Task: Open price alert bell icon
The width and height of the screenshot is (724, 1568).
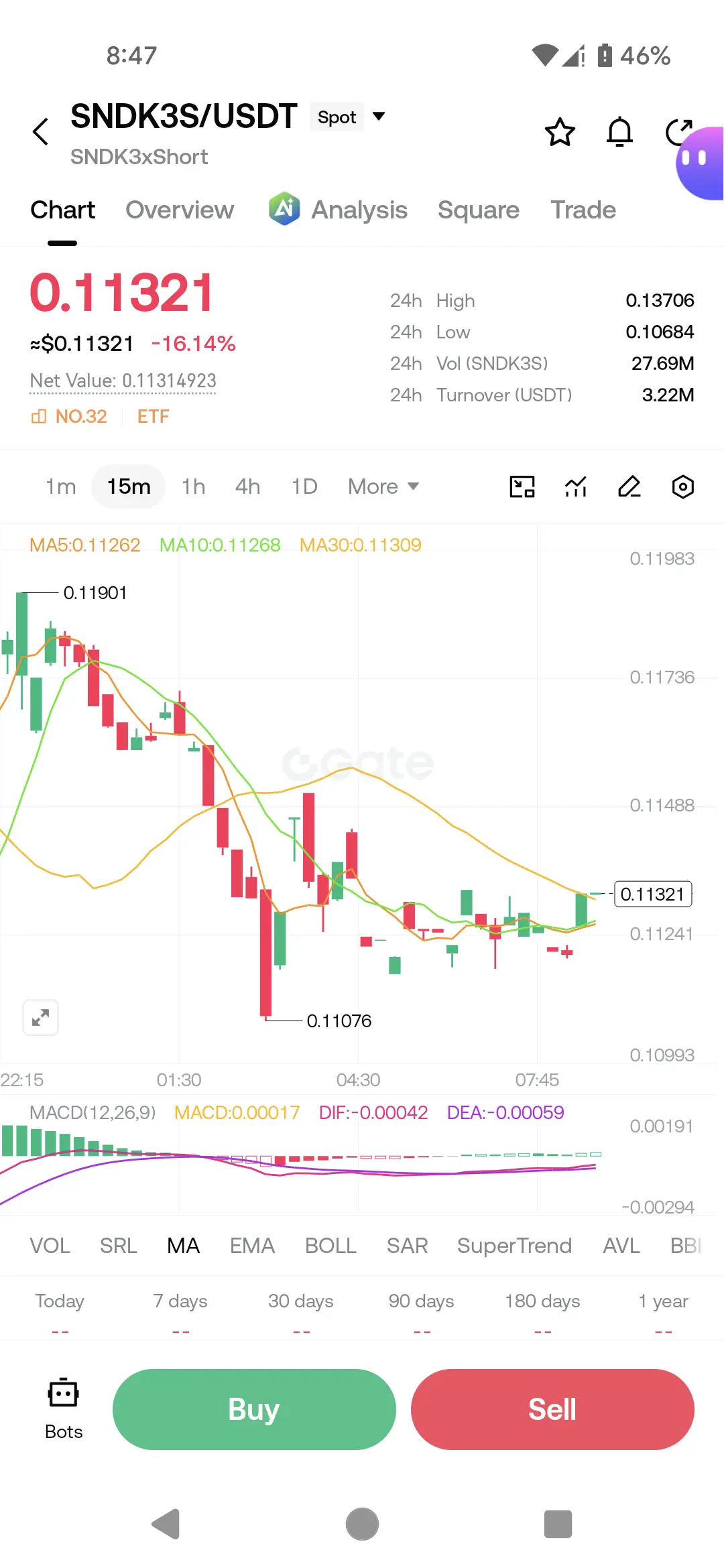Action: pos(619,132)
